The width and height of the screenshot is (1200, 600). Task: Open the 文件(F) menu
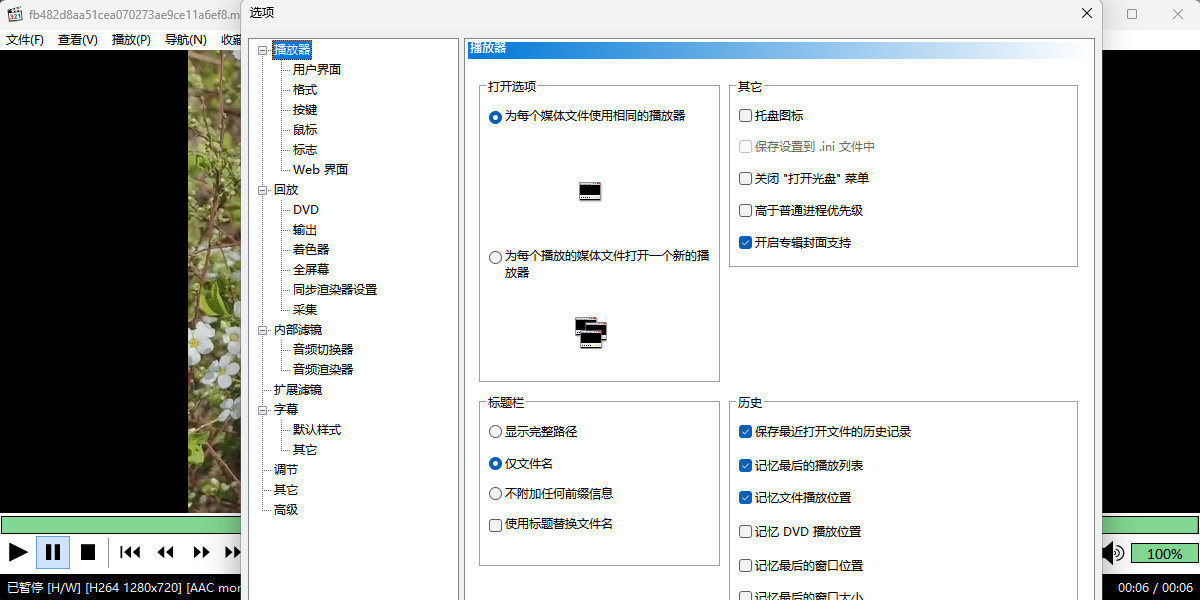point(25,40)
